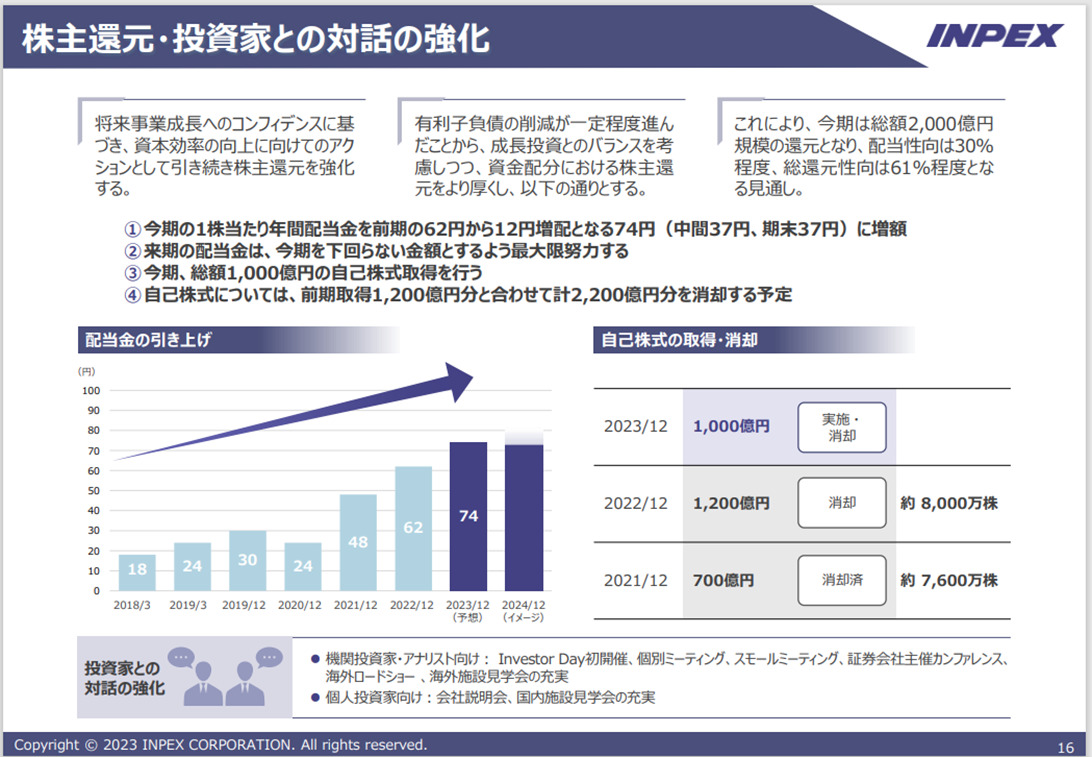1092x757 pixels.
Task: Click the 18 yen bar for 2018/3
Action: click(x=135, y=570)
